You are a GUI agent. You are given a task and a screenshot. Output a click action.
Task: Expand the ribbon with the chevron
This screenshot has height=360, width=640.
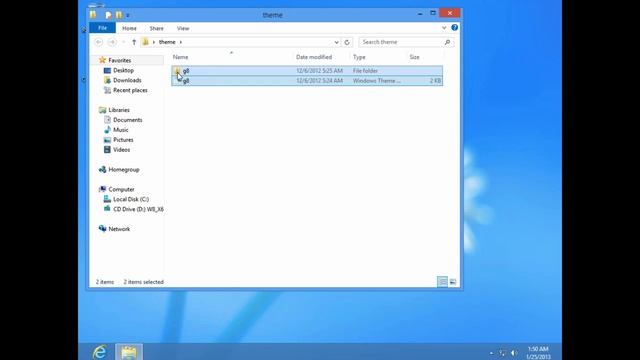[x=444, y=28]
